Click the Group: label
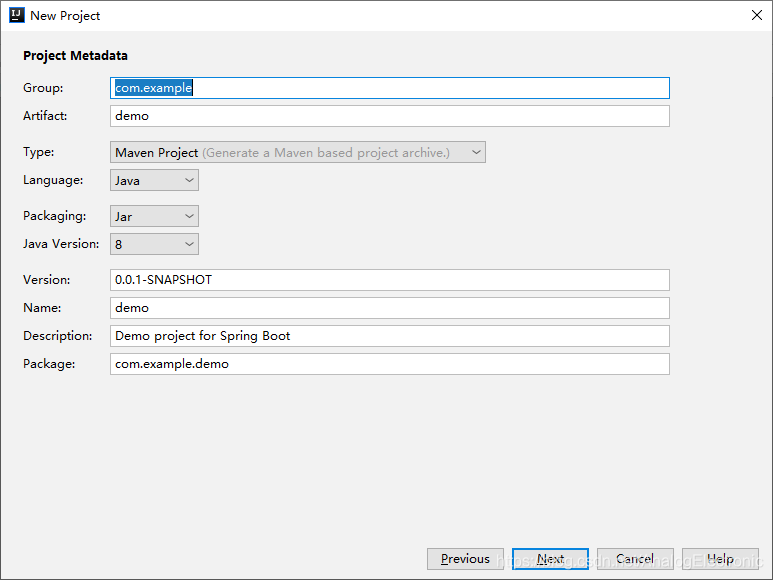Screen dimensions: 773x580 [43, 88]
